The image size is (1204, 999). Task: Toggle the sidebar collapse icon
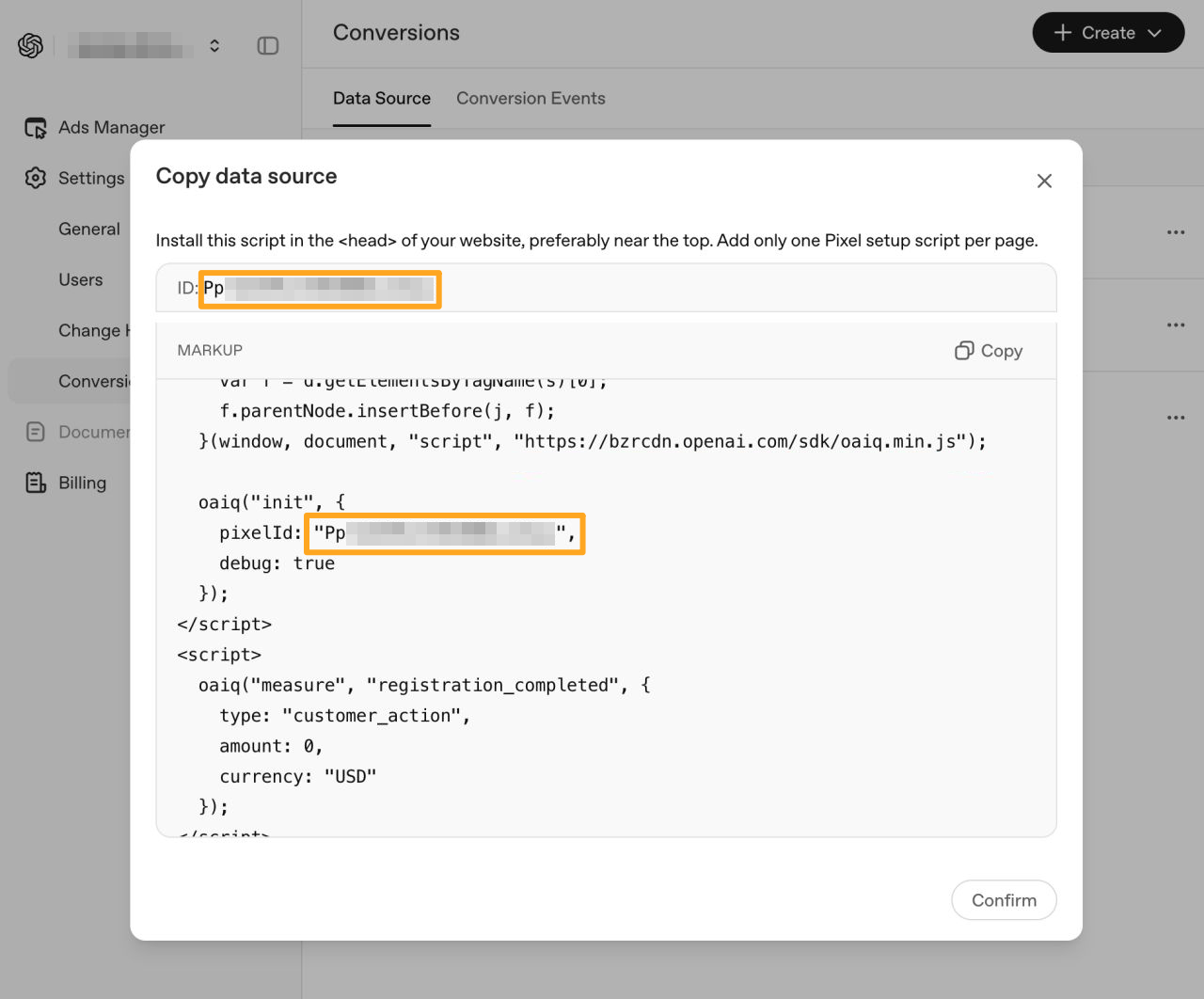tap(268, 45)
